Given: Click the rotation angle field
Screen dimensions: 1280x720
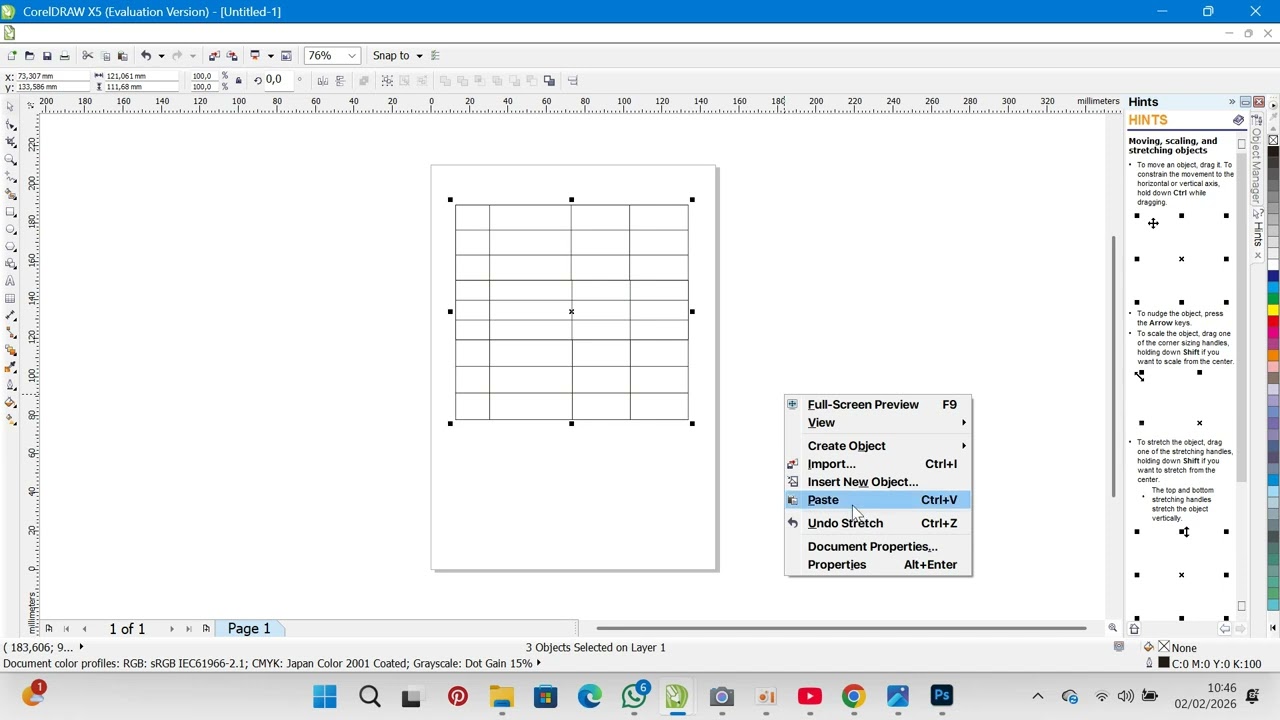Looking at the screenshot, I should (x=278, y=80).
